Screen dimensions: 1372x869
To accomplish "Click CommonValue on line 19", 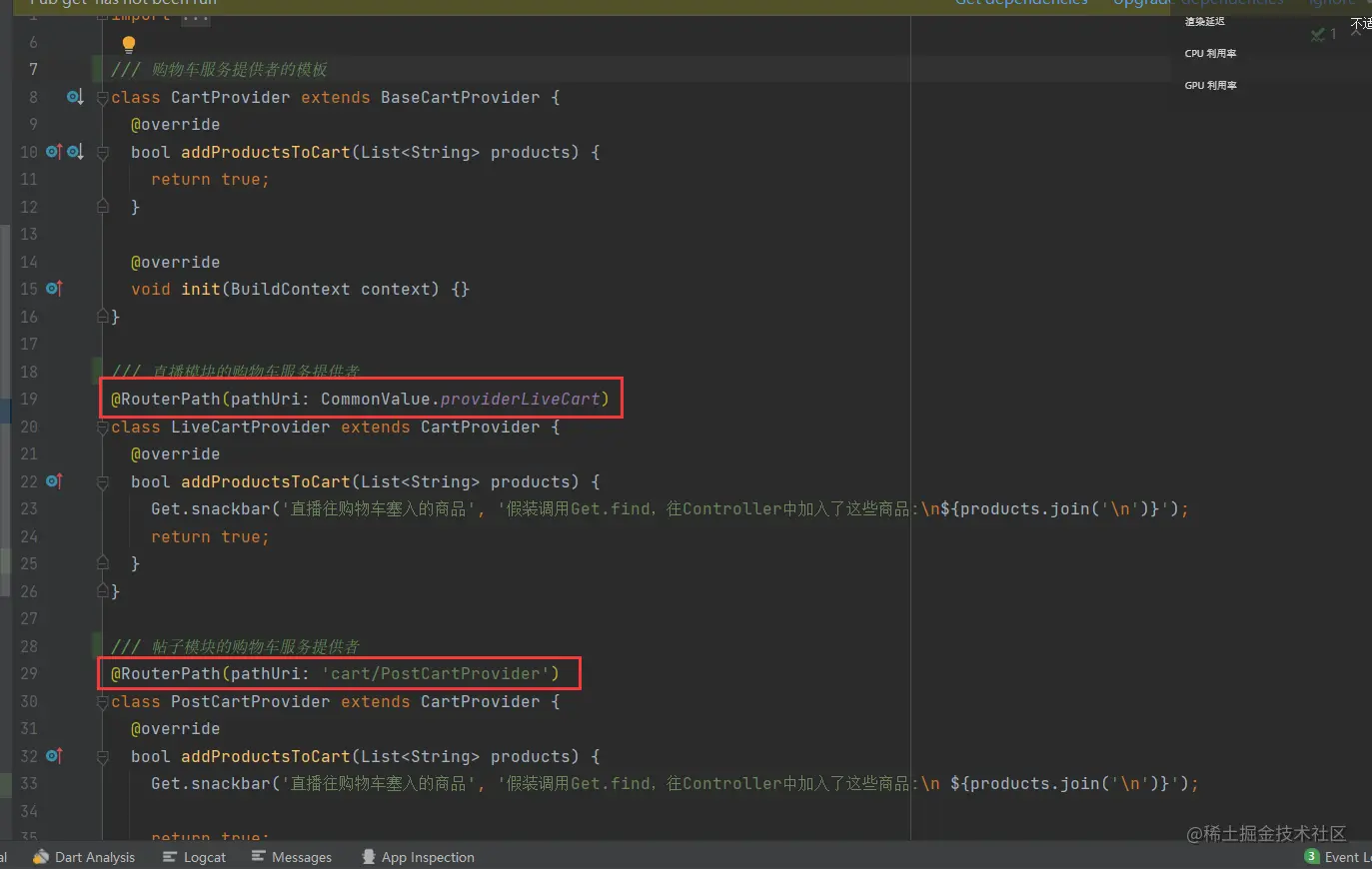I will 376,399.
